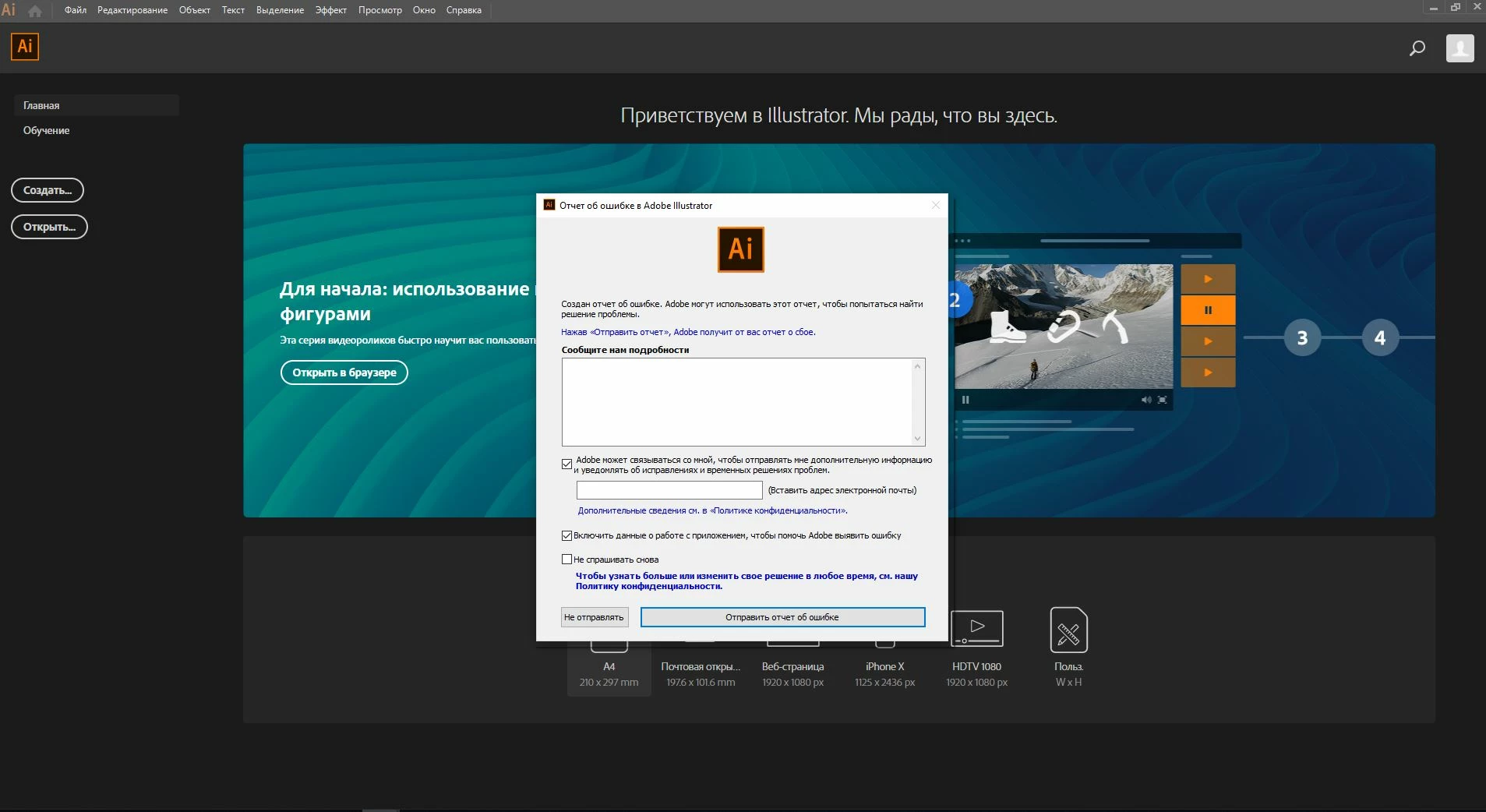Screen dimensions: 1486x812
Task: Click the email address input field
Action: click(x=669, y=490)
